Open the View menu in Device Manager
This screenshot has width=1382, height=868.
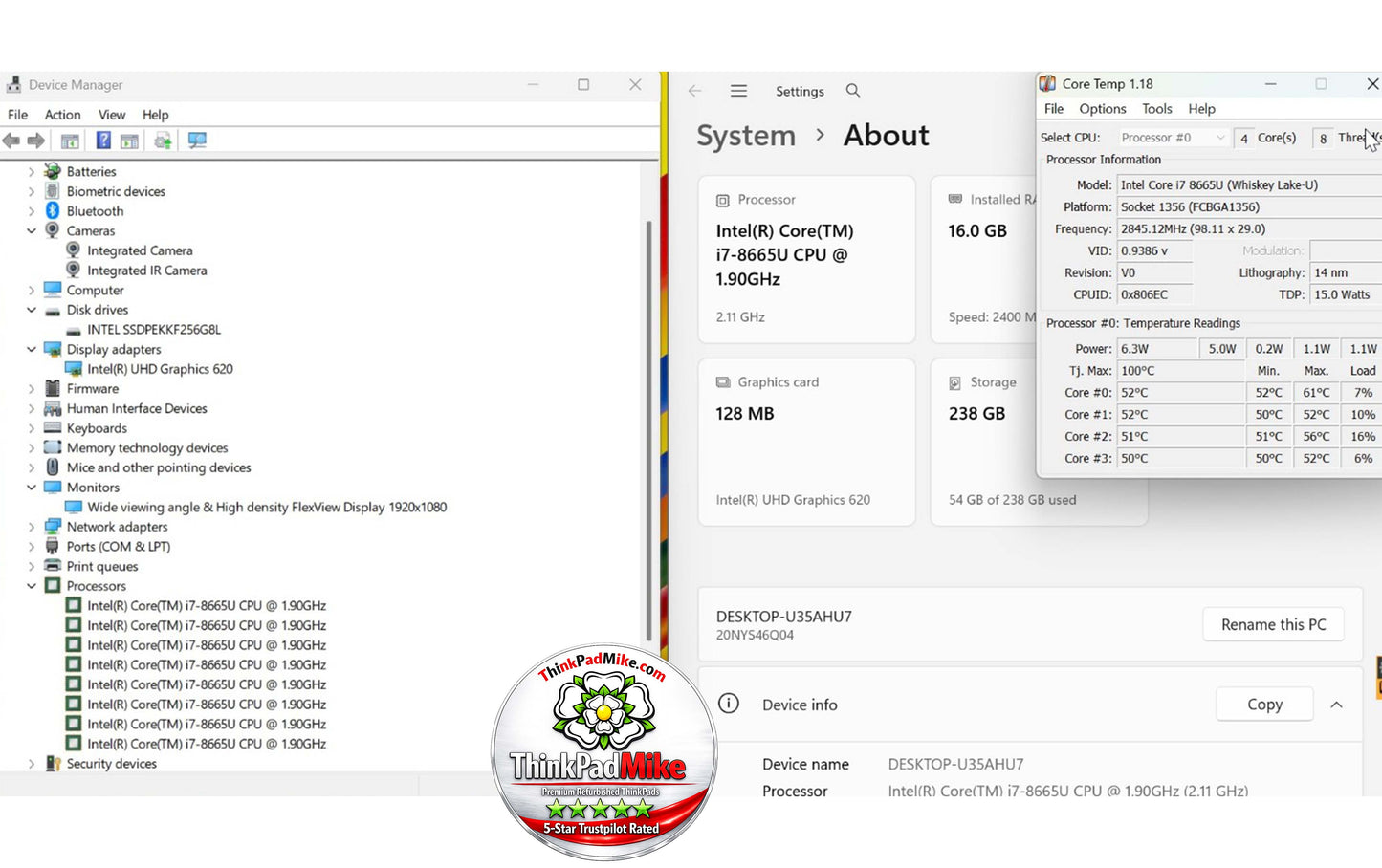coord(112,115)
